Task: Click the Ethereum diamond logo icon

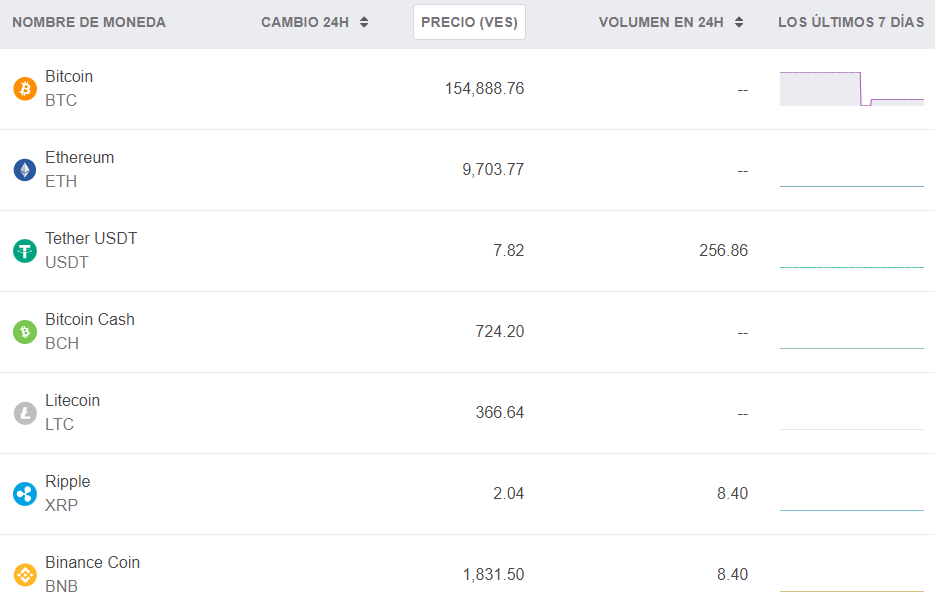Action: (25, 170)
